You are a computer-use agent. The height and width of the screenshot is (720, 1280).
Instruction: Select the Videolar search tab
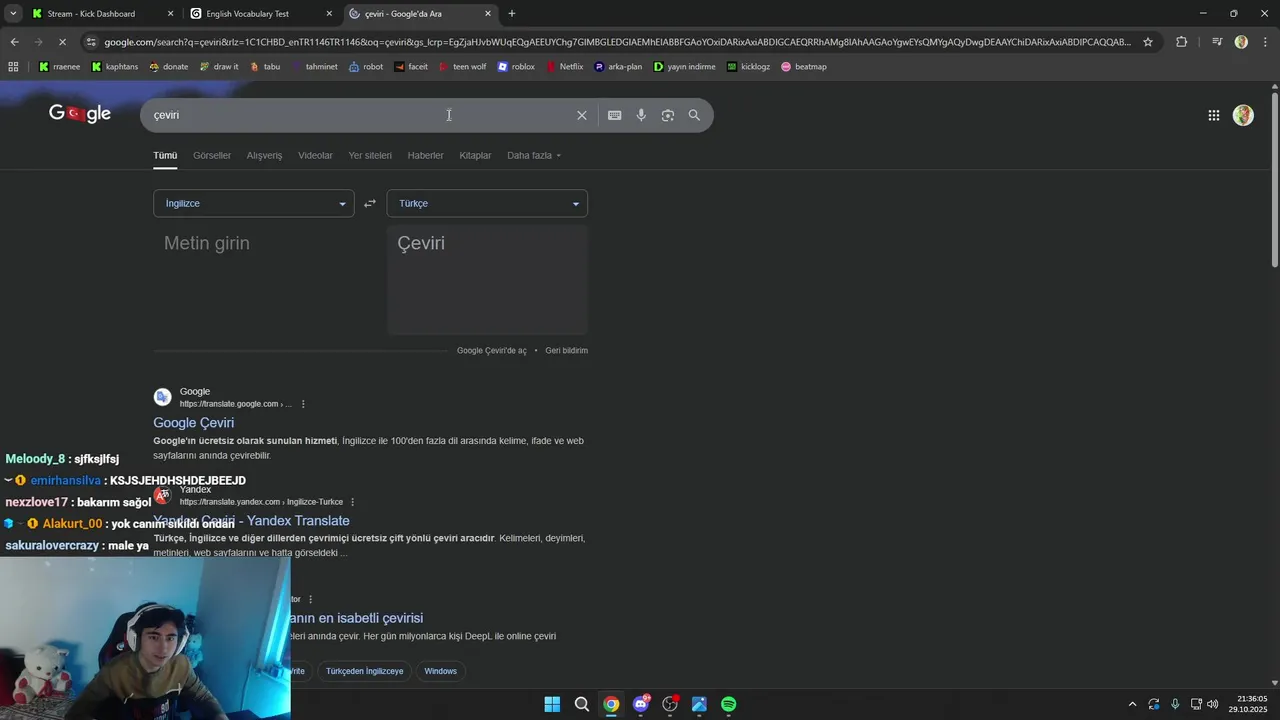[x=315, y=155]
